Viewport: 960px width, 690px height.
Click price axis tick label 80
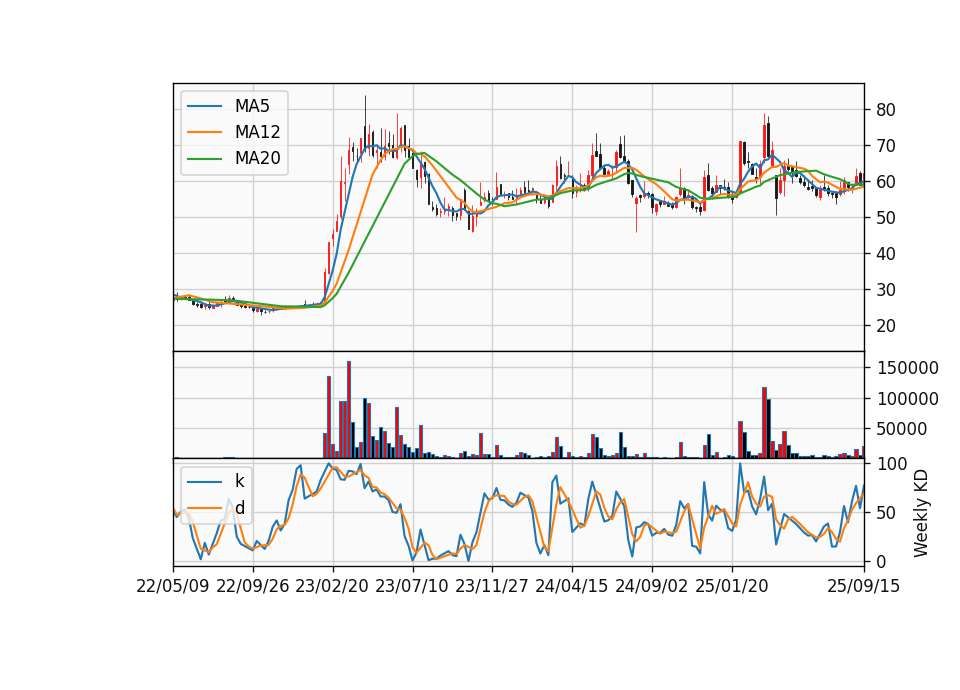pos(886,110)
